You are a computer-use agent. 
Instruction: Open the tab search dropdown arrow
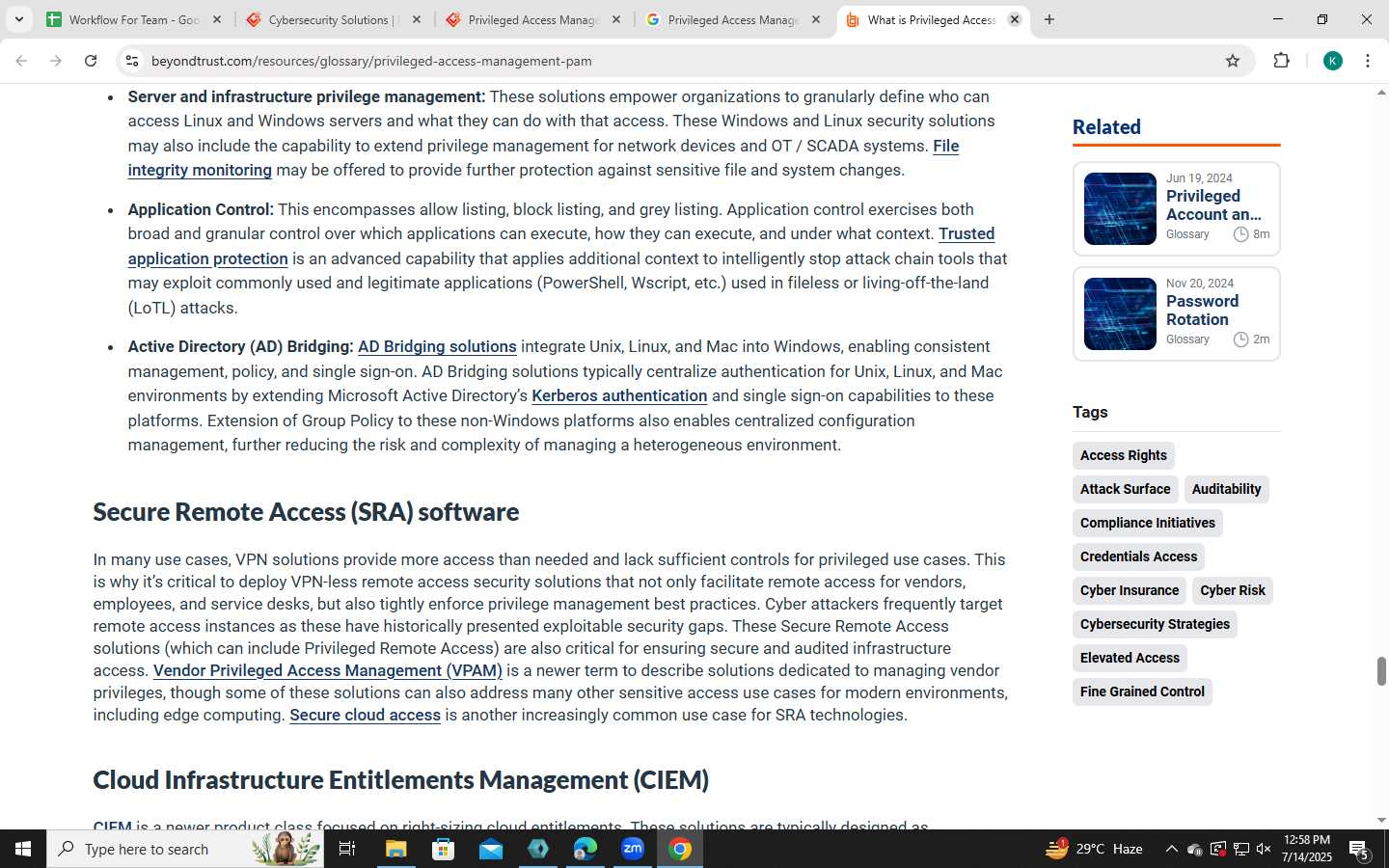click(x=18, y=19)
